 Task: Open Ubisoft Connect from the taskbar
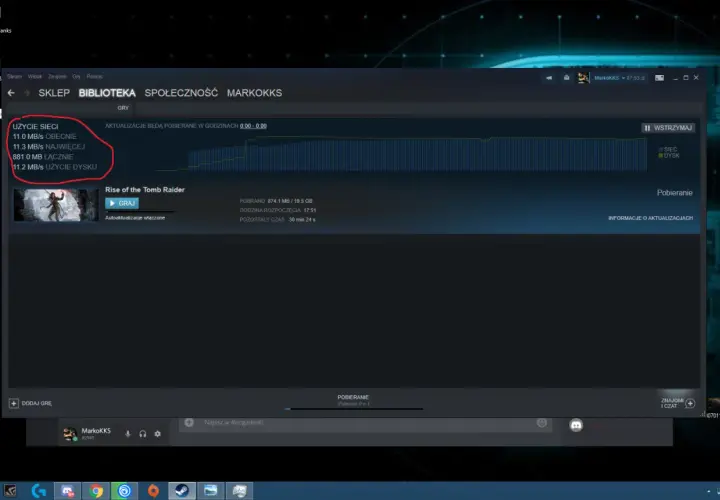(124, 491)
